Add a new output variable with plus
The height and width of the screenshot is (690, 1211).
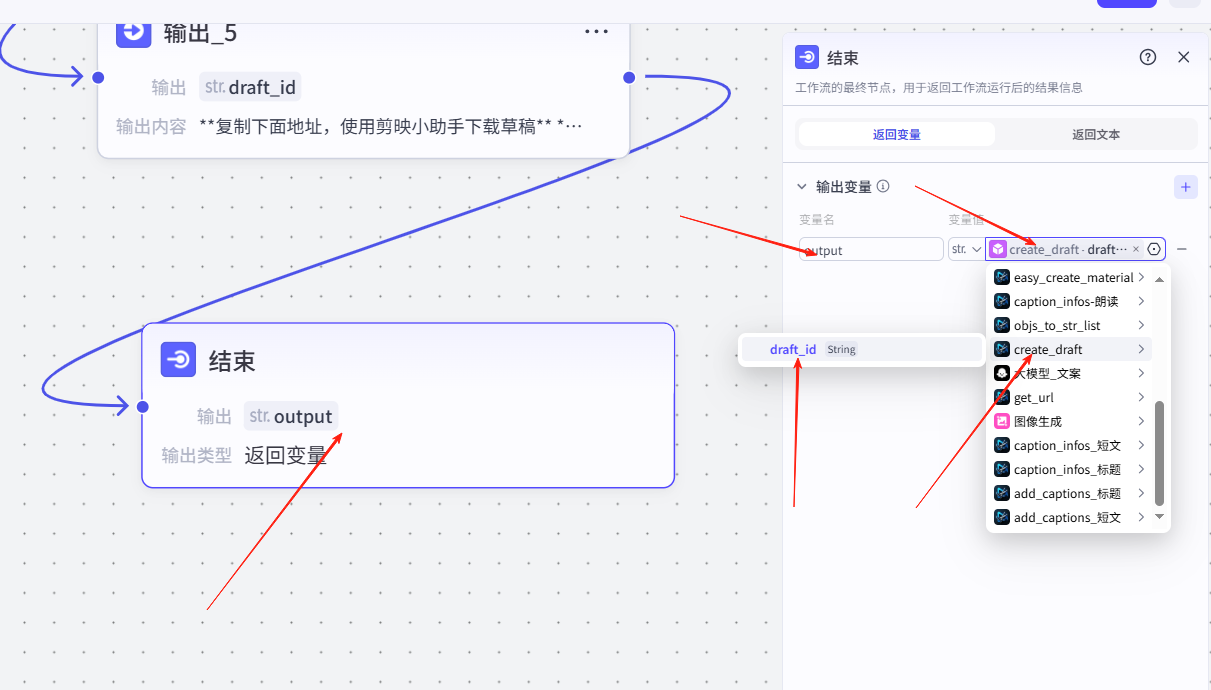pyautogui.click(x=1185, y=187)
